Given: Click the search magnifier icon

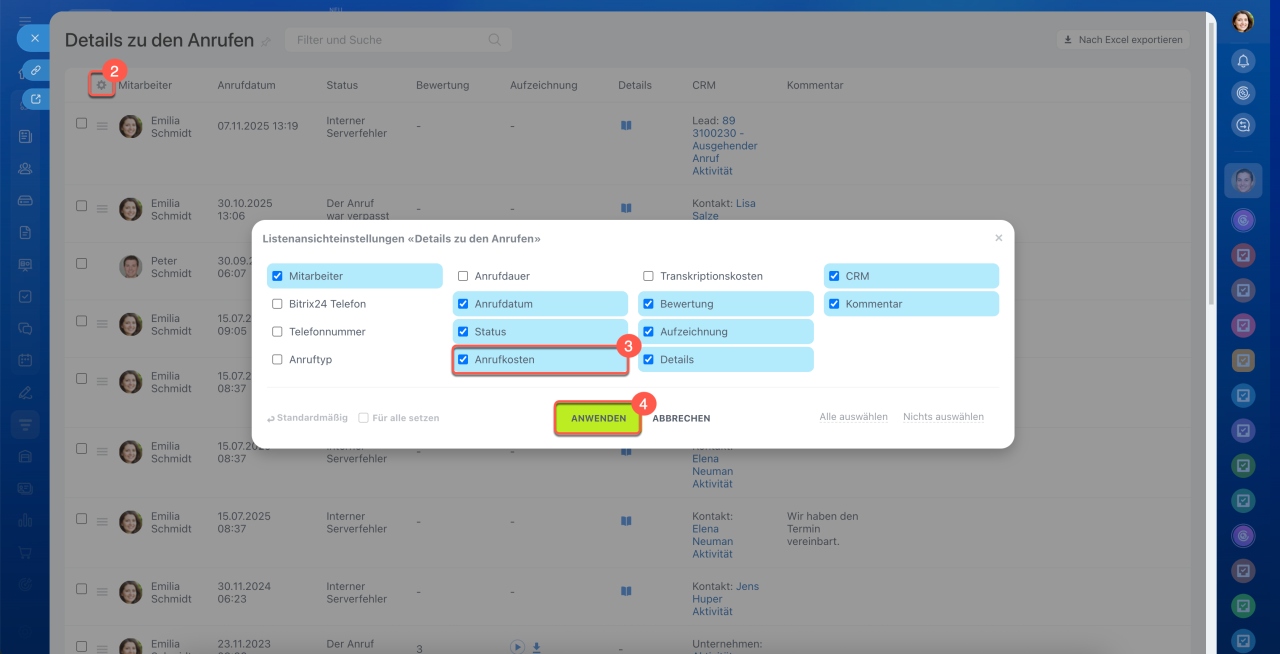Looking at the screenshot, I should coord(494,40).
